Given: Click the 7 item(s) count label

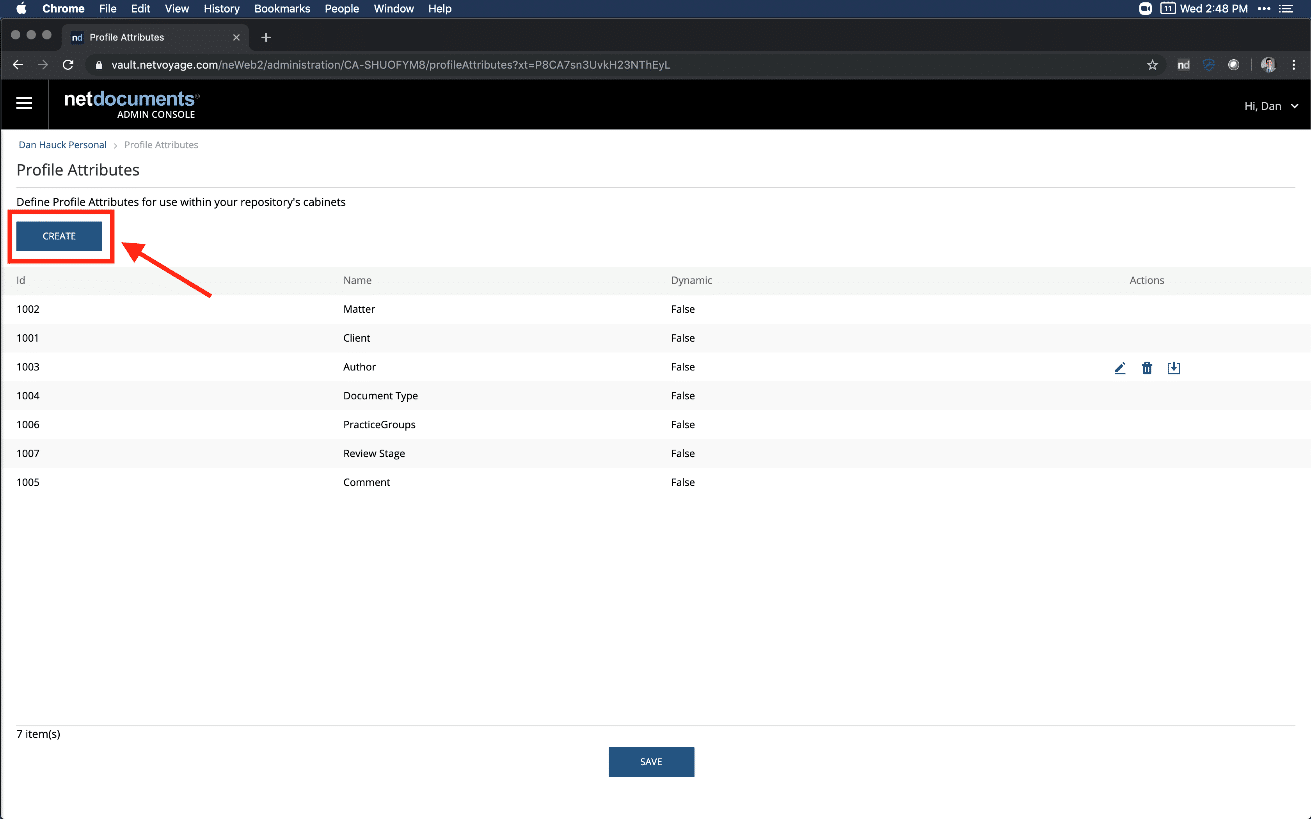Looking at the screenshot, I should point(39,735).
